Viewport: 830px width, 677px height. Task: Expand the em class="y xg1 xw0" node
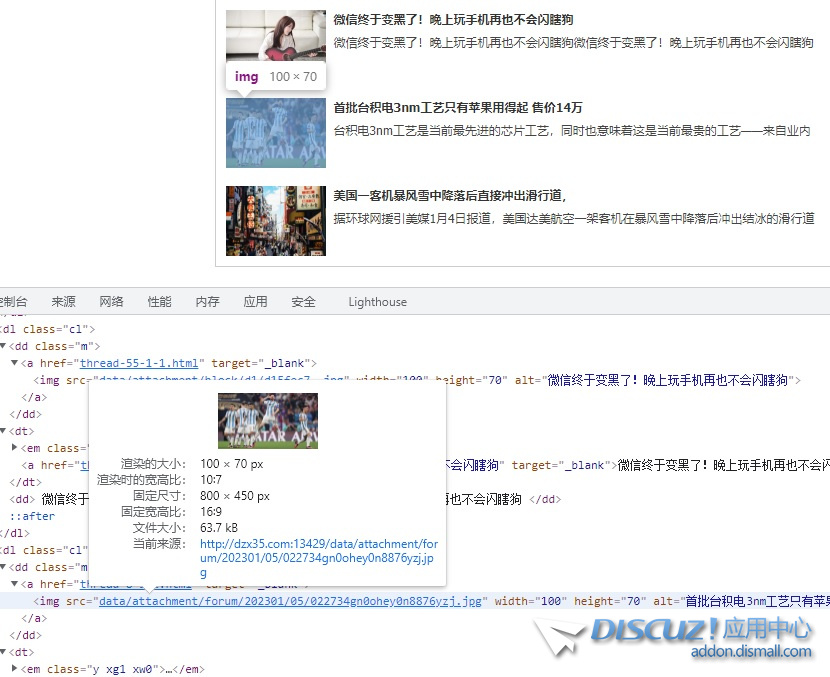pos(15,669)
